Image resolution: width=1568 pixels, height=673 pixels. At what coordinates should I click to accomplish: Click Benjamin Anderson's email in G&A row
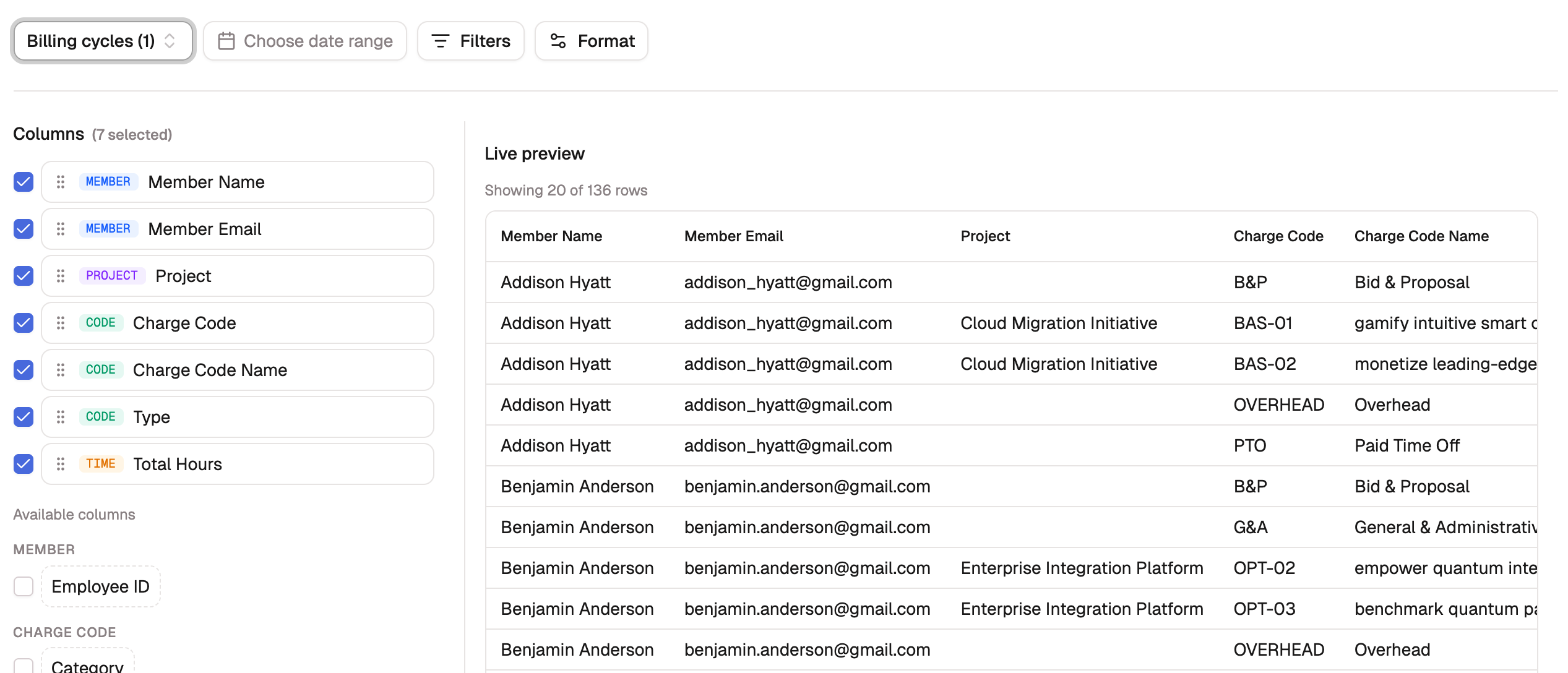807,527
